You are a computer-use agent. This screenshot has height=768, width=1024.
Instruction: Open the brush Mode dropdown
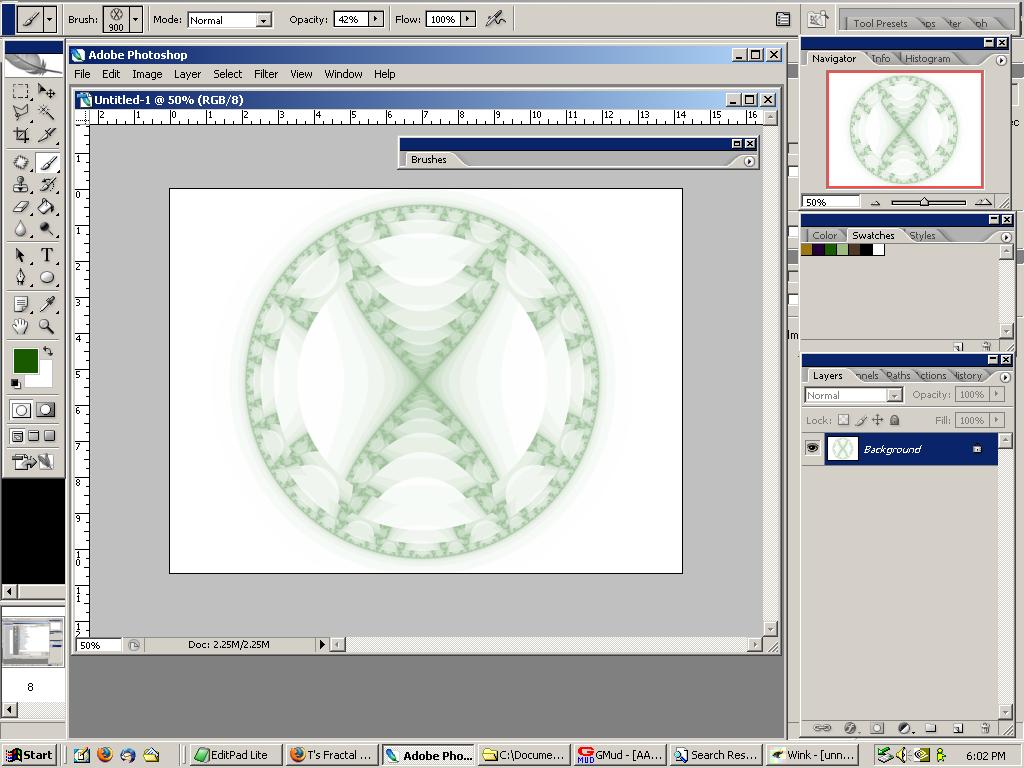[x=263, y=20]
